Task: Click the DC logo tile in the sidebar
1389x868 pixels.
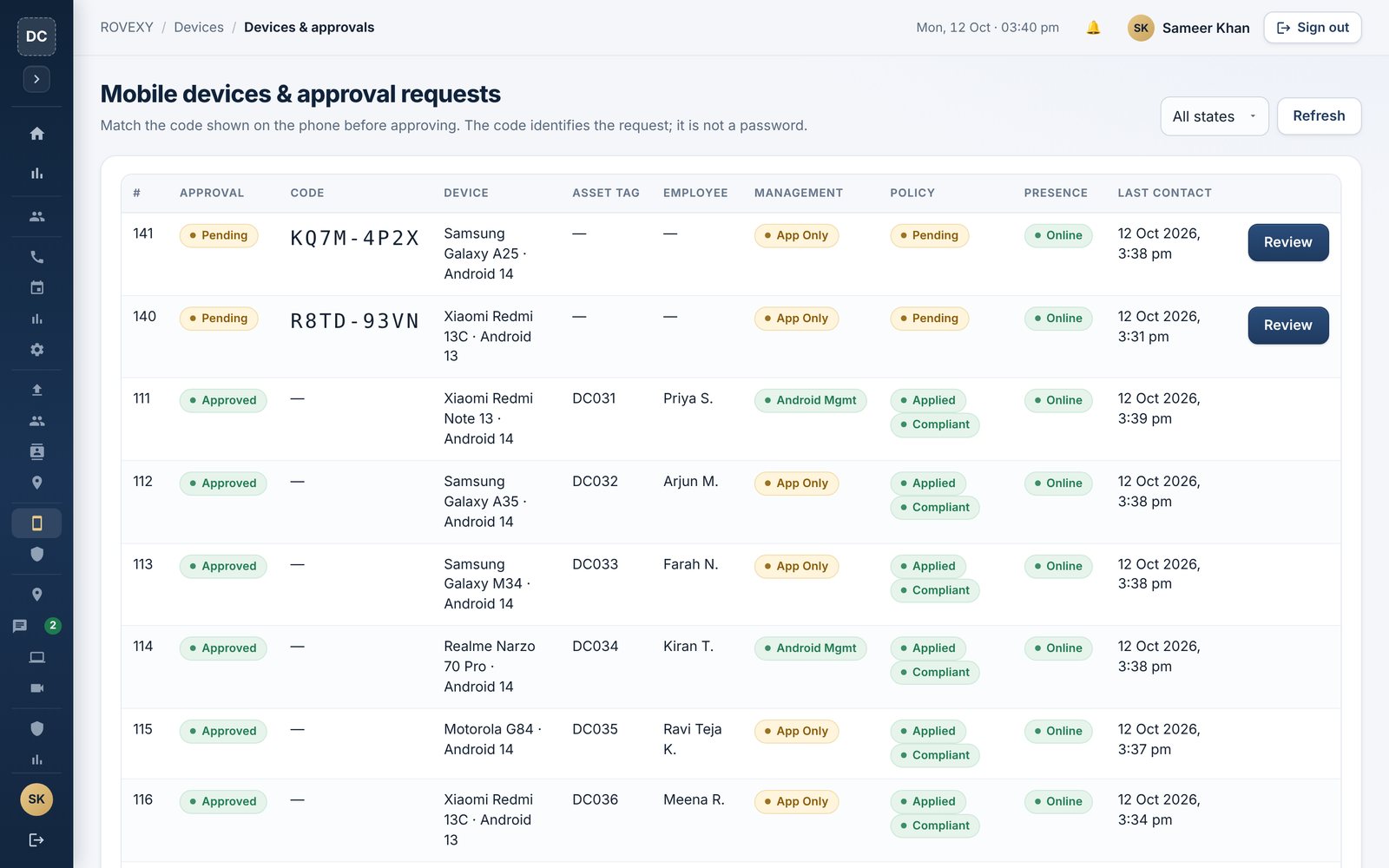Action: coord(36,36)
